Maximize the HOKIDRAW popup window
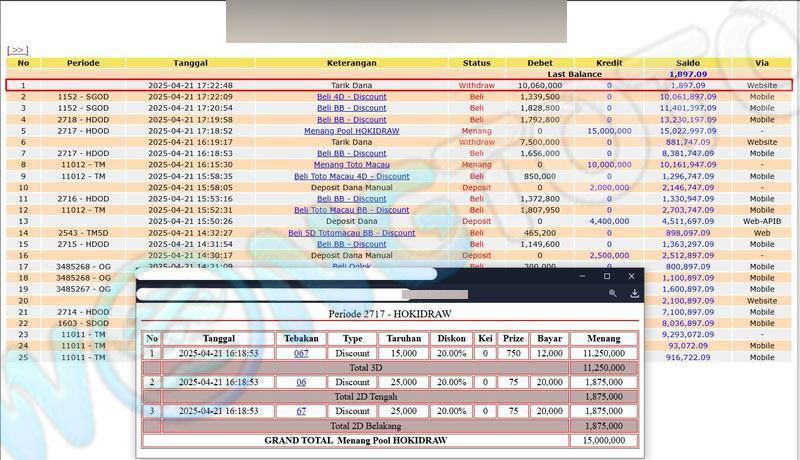The image size is (800, 460). pos(606,276)
